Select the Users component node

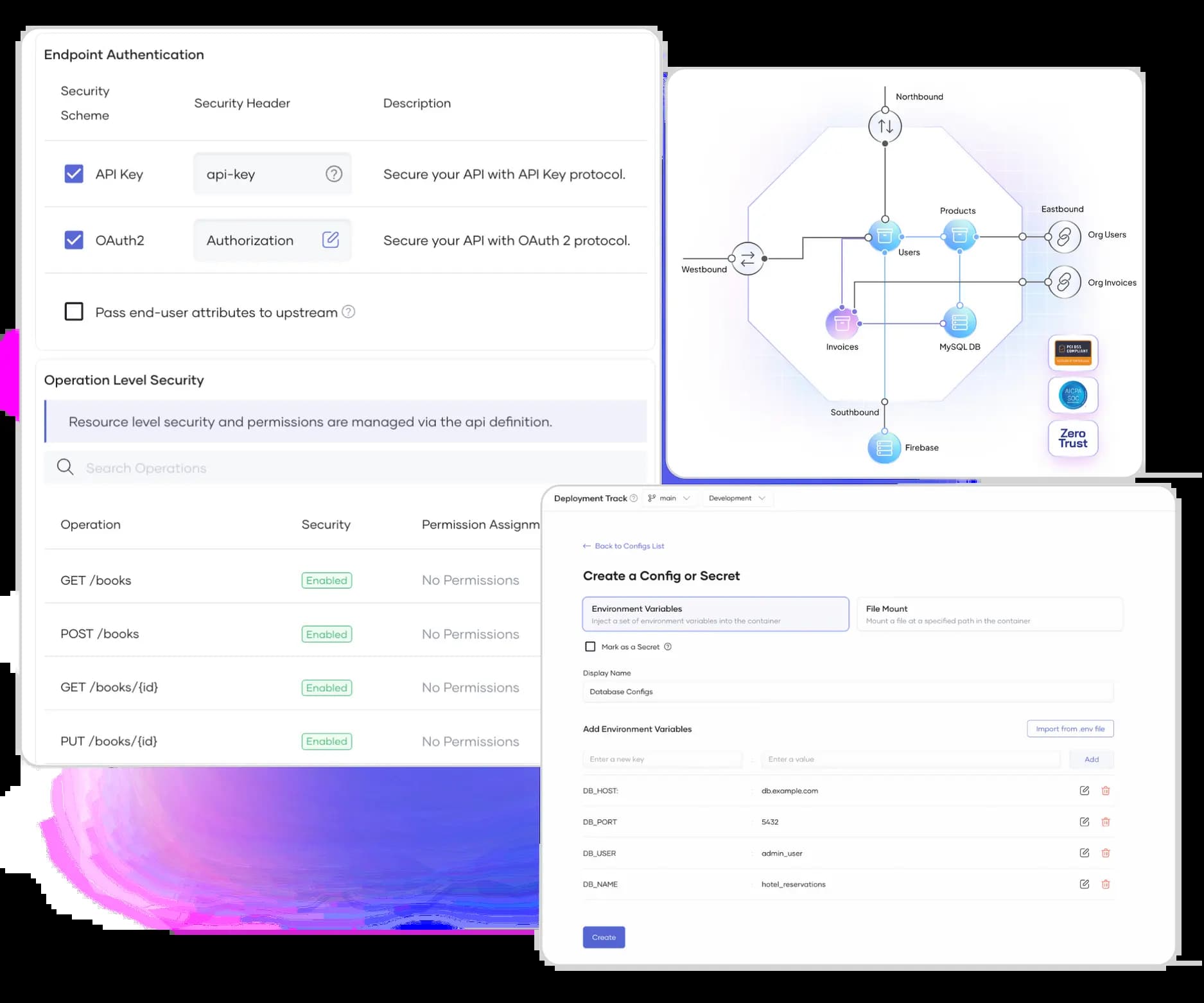point(885,236)
